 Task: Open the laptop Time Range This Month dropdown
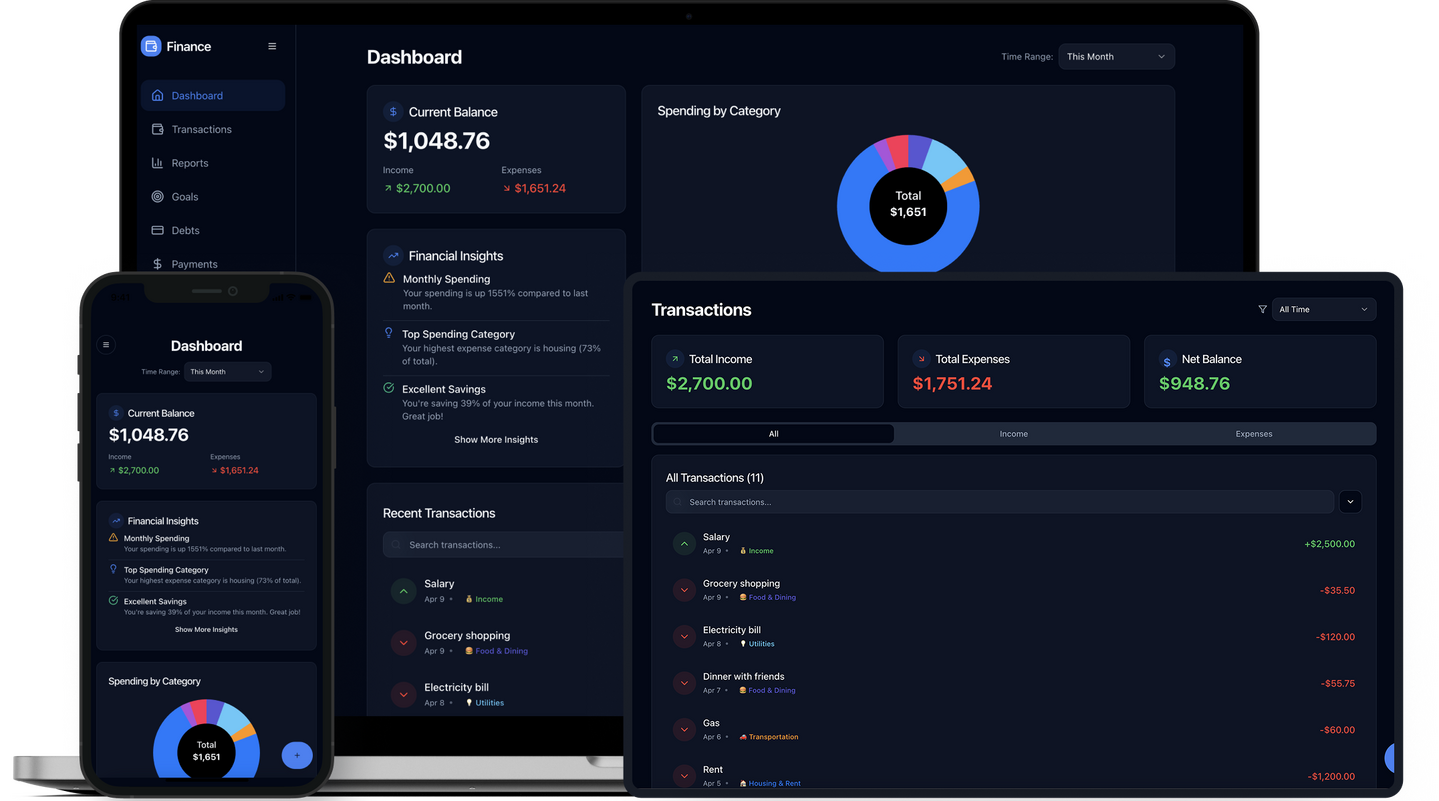tap(1116, 57)
